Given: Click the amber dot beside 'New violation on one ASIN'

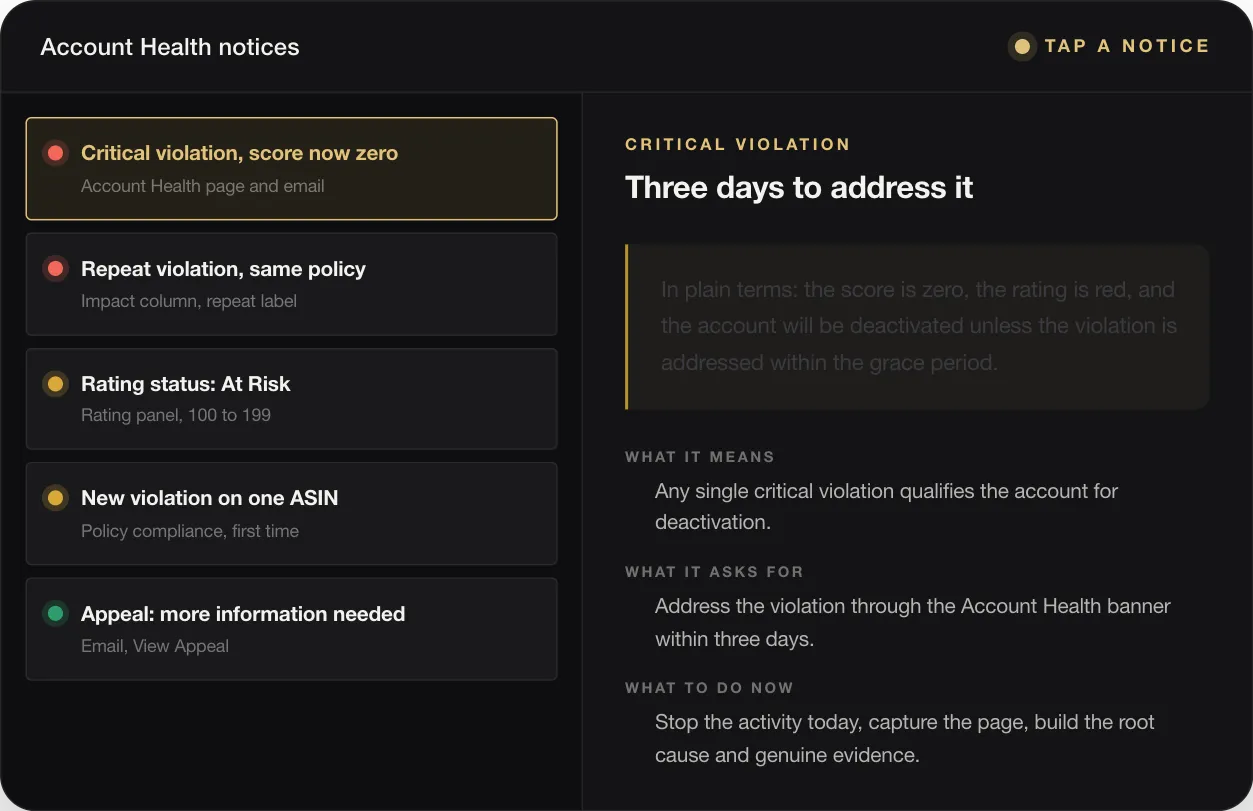Looking at the screenshot, I should (55, 498).
